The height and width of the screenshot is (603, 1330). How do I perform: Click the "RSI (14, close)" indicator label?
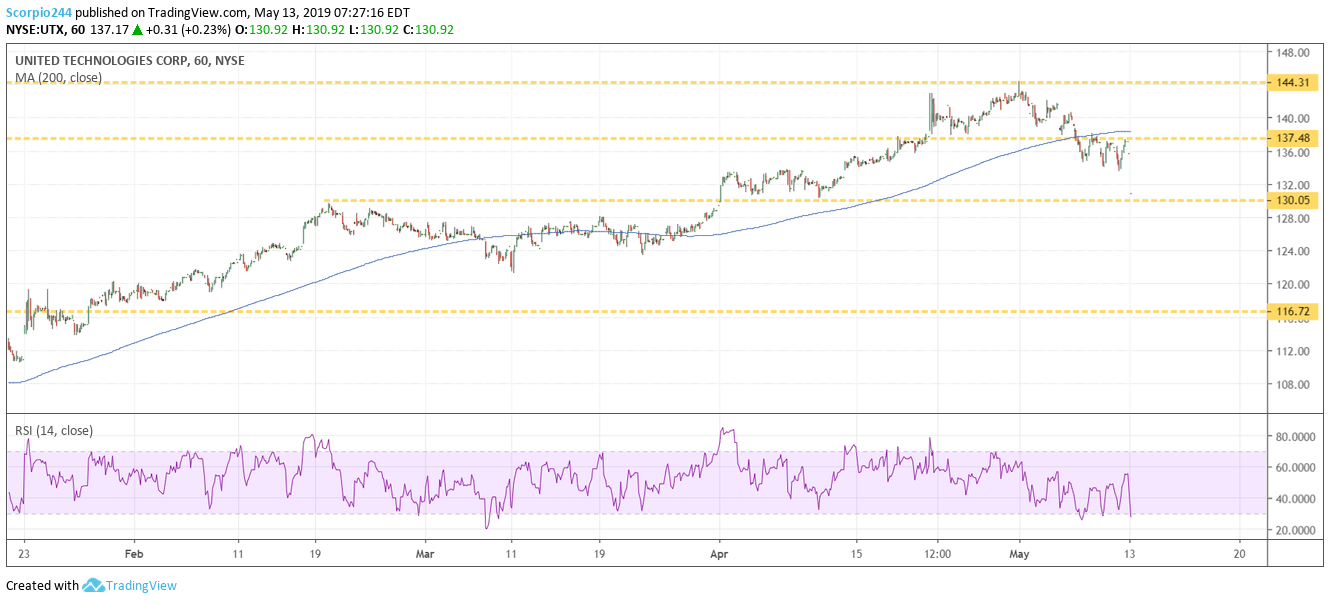tap(54, 431)
